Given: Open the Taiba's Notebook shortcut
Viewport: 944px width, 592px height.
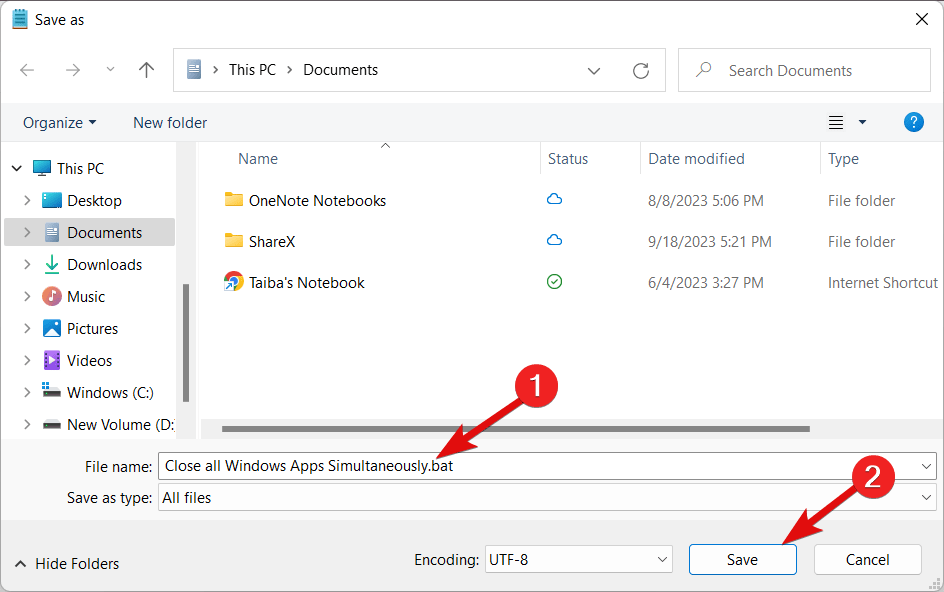Looking at the screenshot, I should click(x=306, y=283).
